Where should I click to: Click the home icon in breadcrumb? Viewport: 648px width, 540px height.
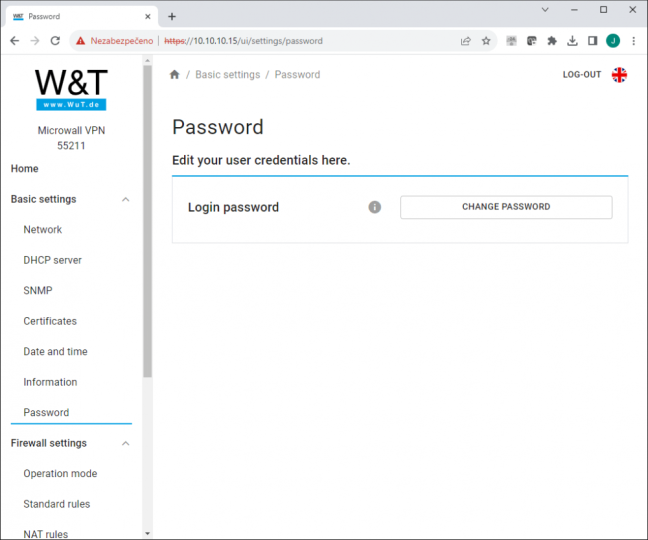[x=174, y=74]
